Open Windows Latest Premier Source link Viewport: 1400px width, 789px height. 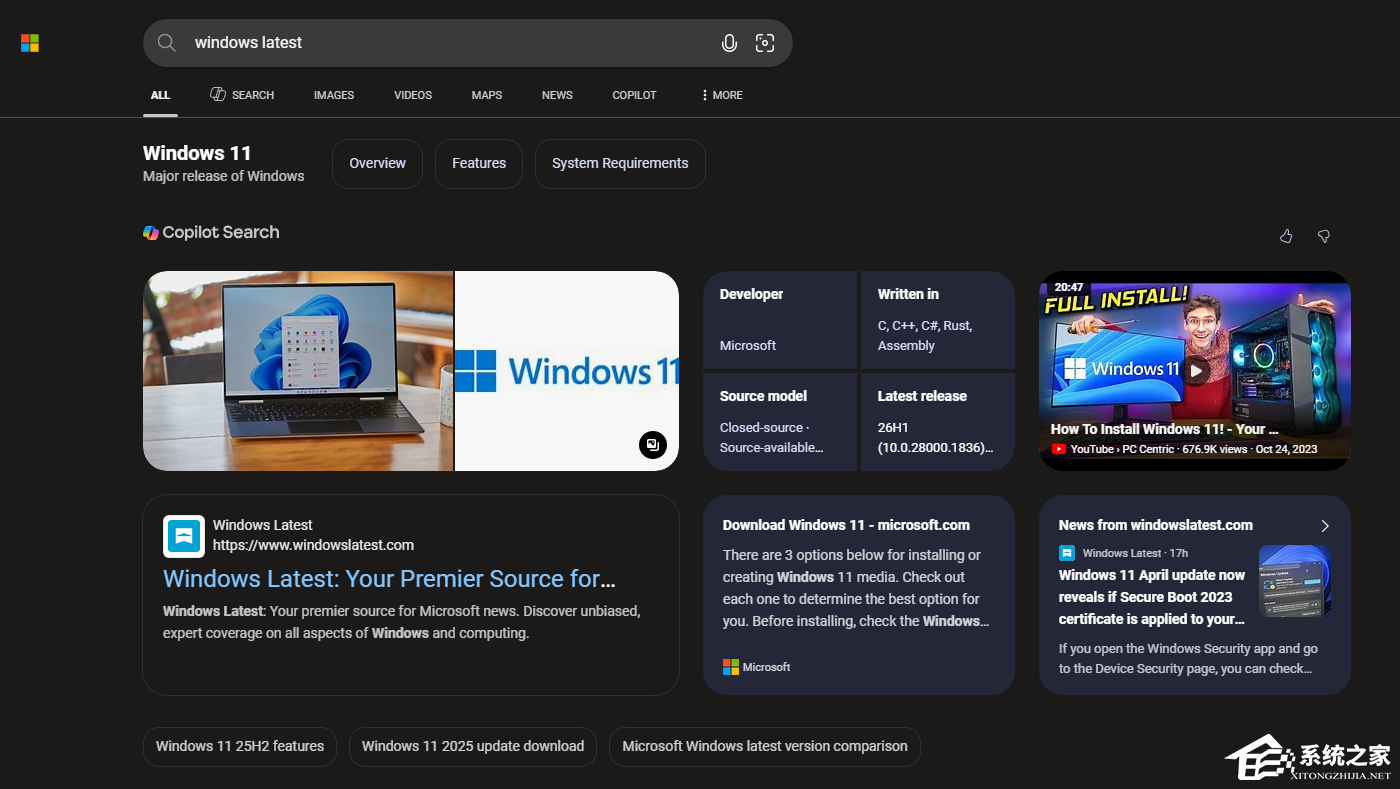[x=389, y=579]
